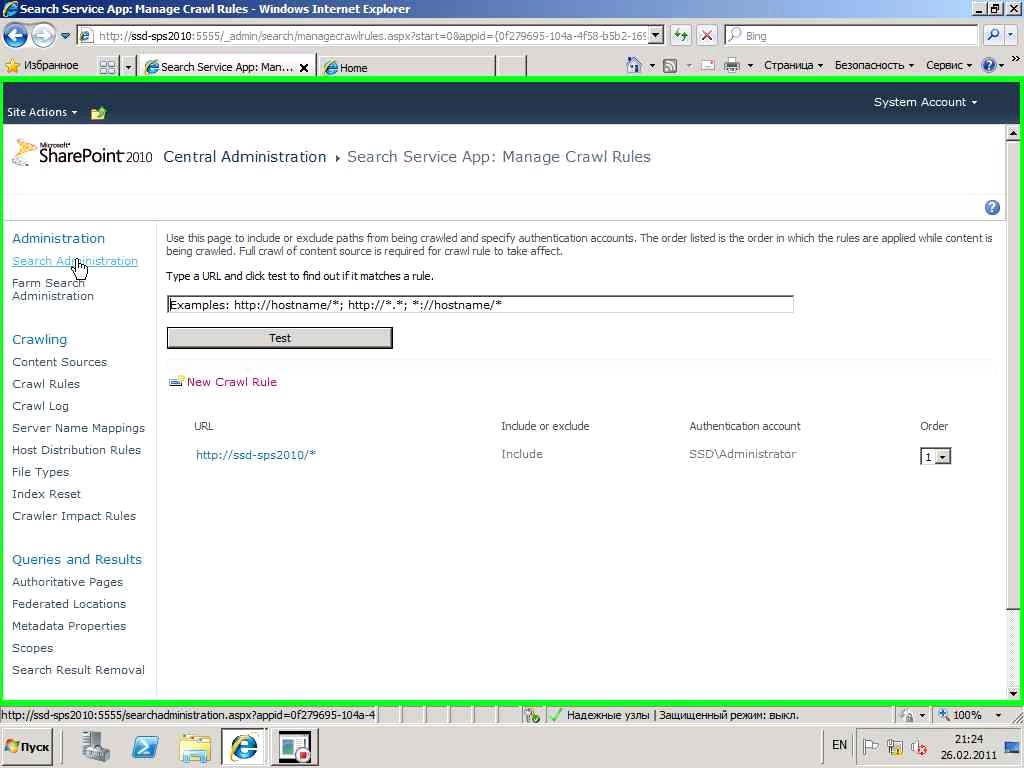The height and width of the screenshot is (768, 1024).
Task: Click the Stop loading red X icon
Action: pos(707,36)
